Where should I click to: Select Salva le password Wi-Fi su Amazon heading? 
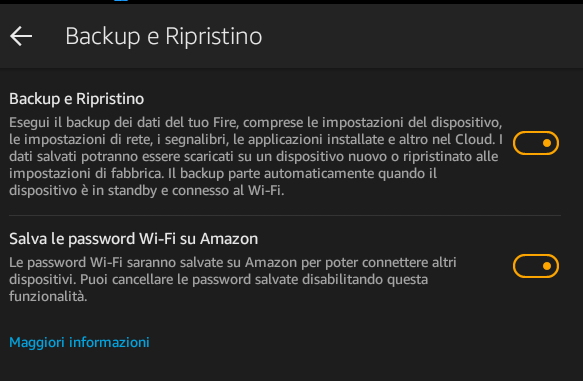tap(133, 239)
